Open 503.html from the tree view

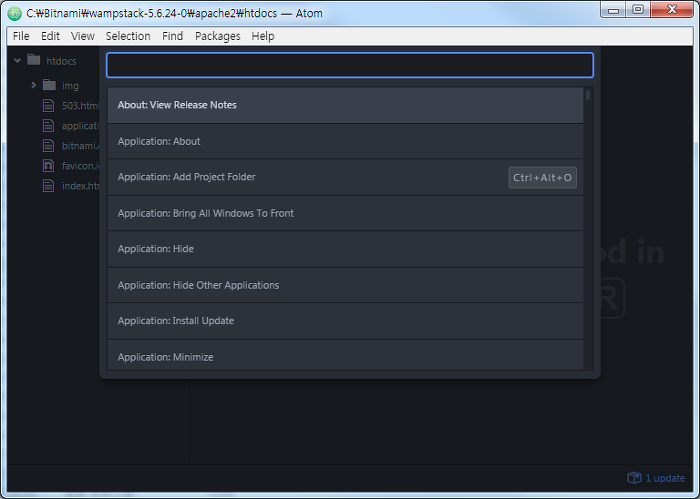[80, 106]
